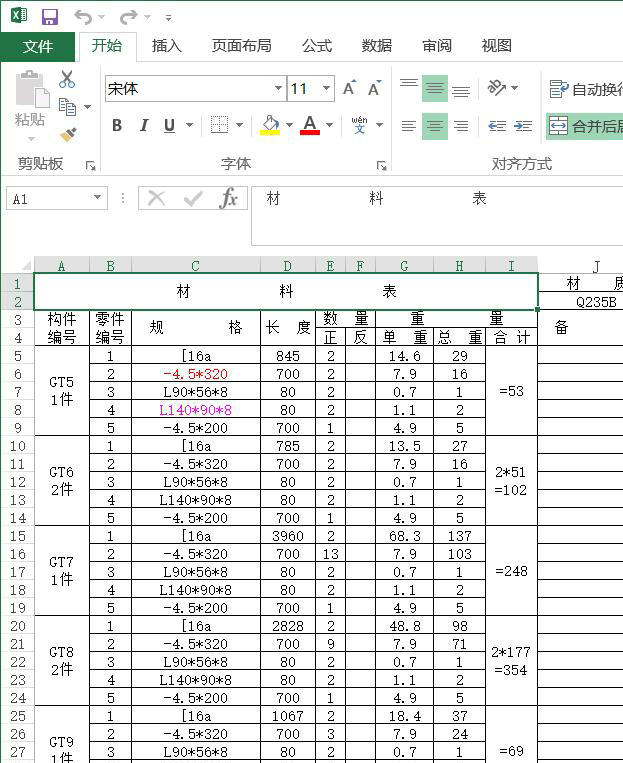Decrease font size with smaller A icon
This screenshot has height=763, width=623.
point(374,88)
